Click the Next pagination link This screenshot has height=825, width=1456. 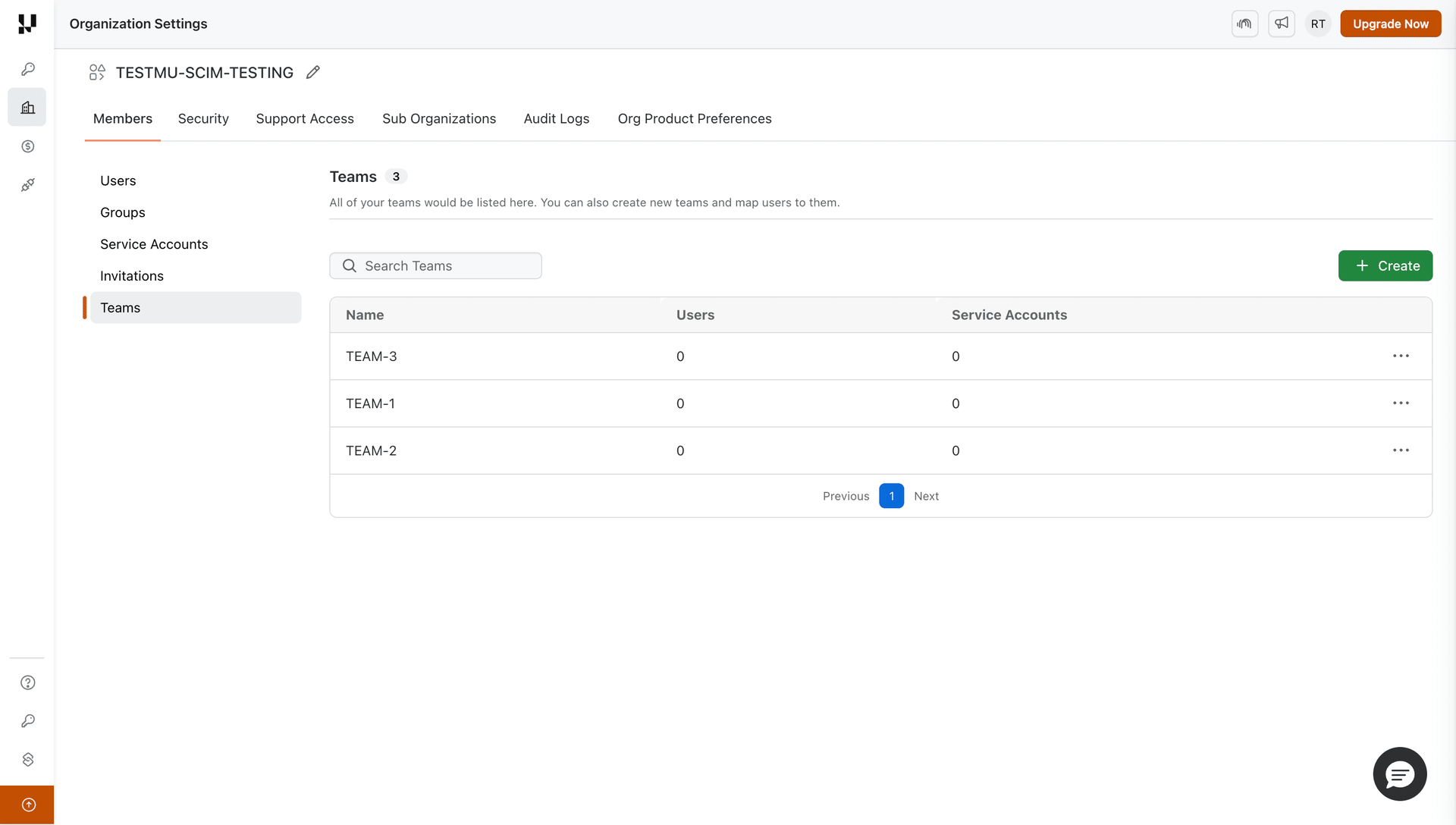[926, 496]
